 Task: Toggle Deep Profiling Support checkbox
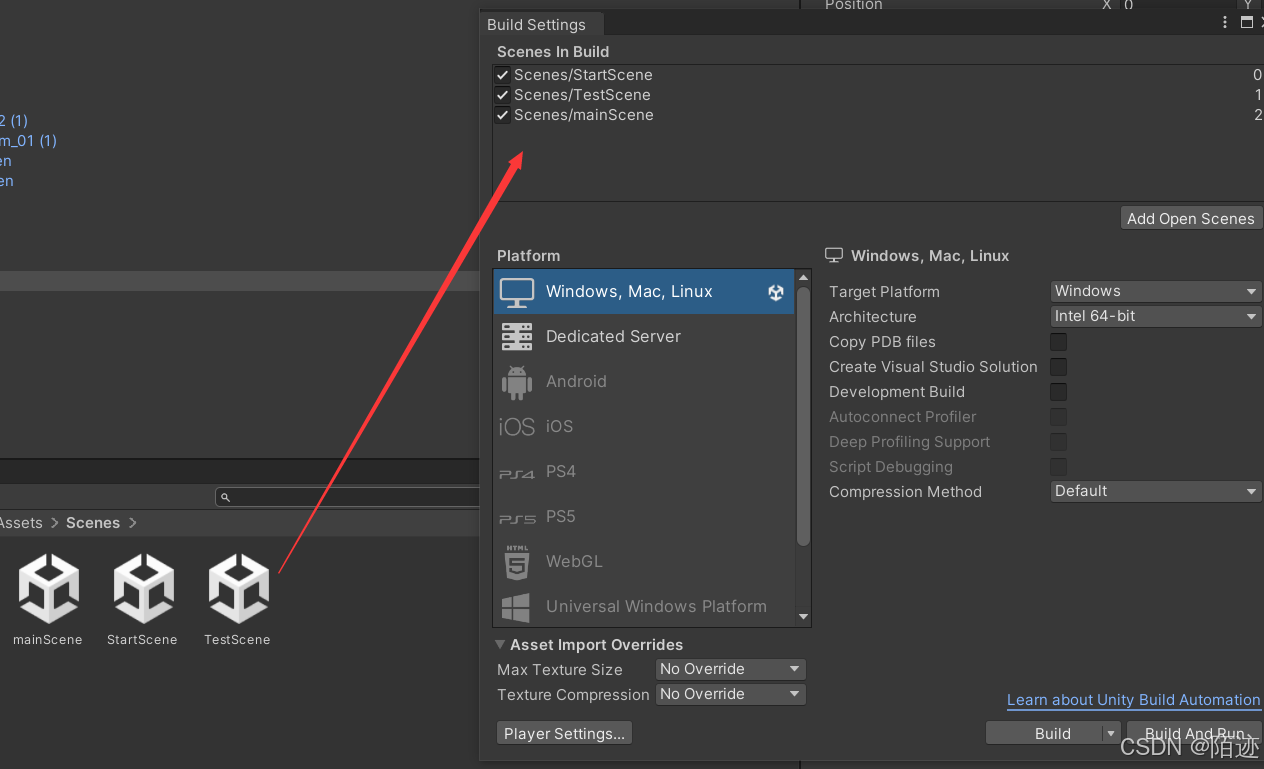(1058, 442)
